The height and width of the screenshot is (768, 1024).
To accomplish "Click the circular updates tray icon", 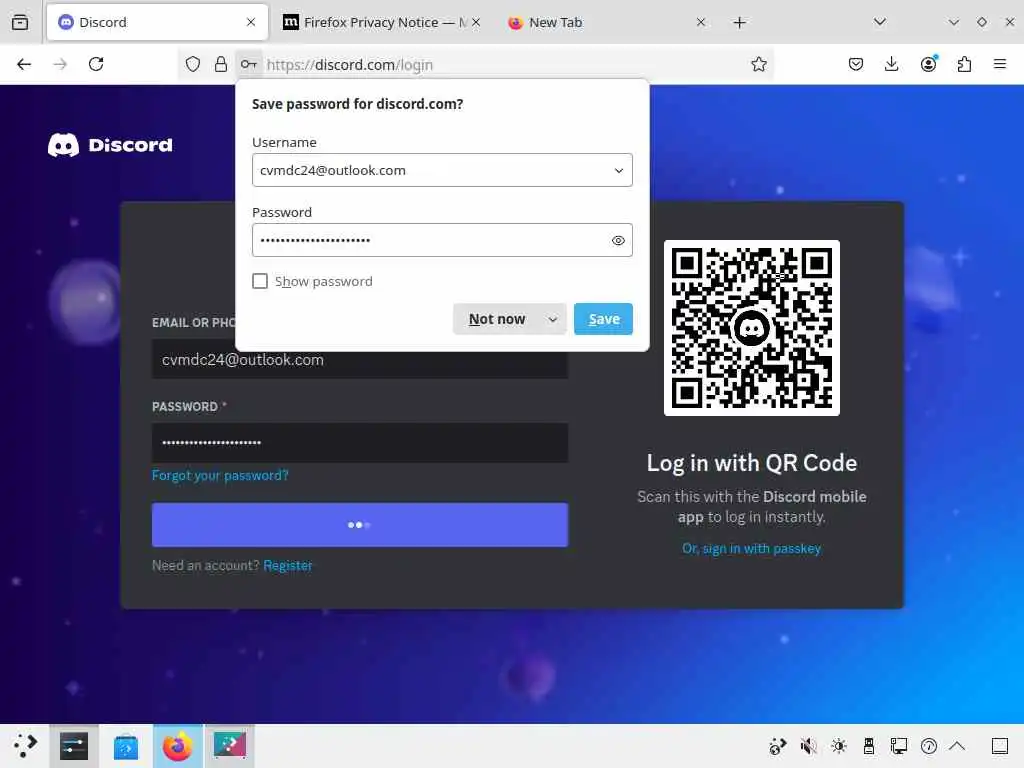I will (x=929, y=746).
